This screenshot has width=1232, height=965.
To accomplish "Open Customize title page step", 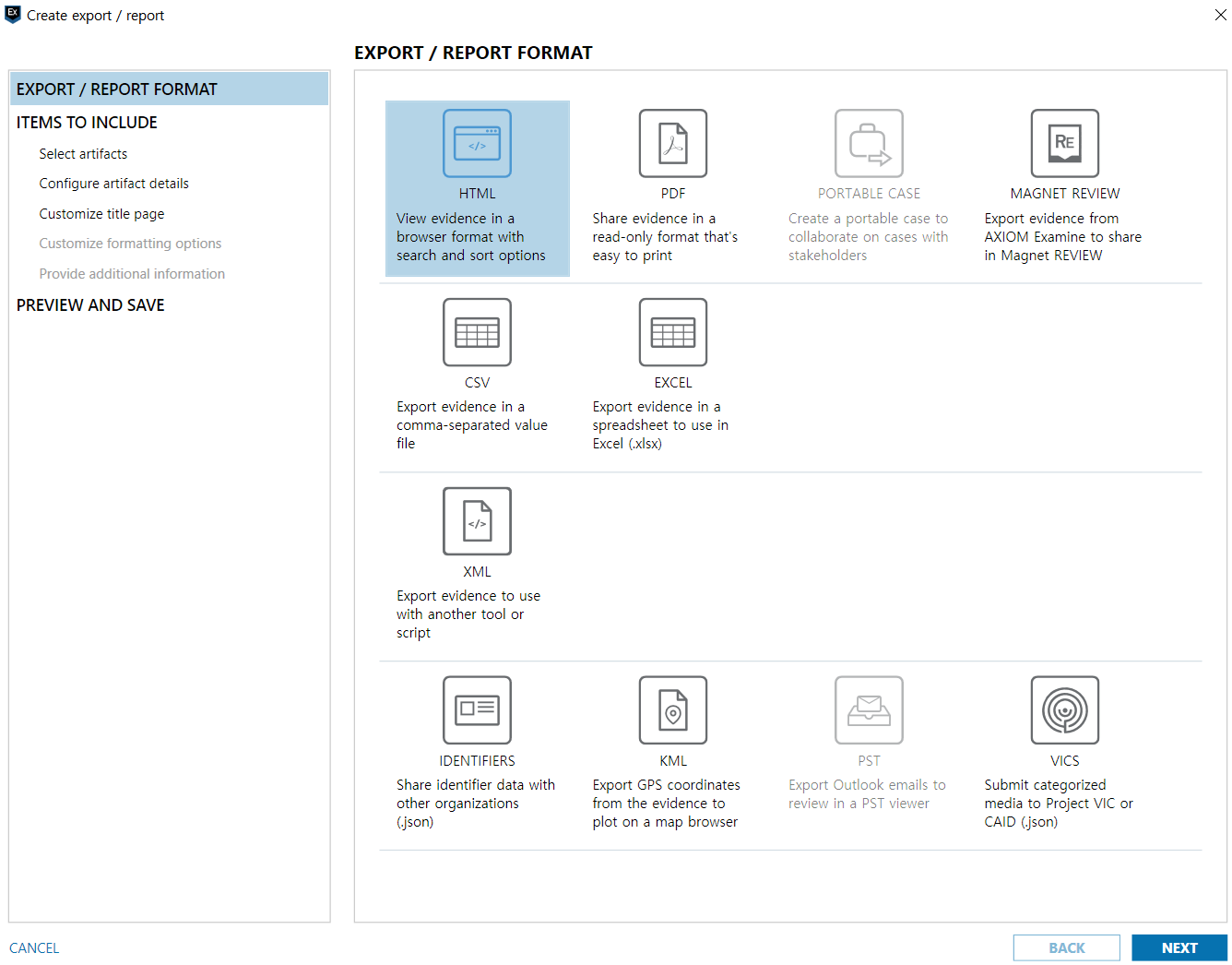I will point(101,214).
